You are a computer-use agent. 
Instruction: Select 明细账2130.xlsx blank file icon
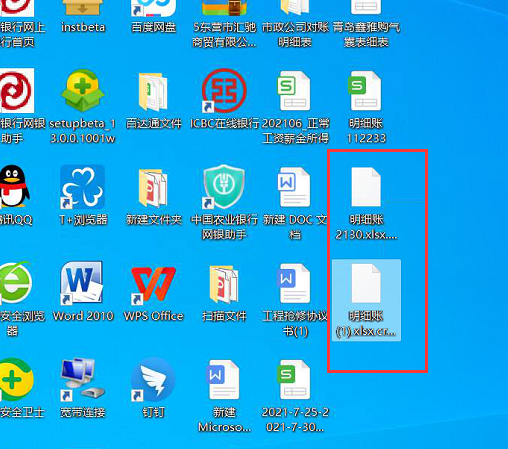coord(366,187)
